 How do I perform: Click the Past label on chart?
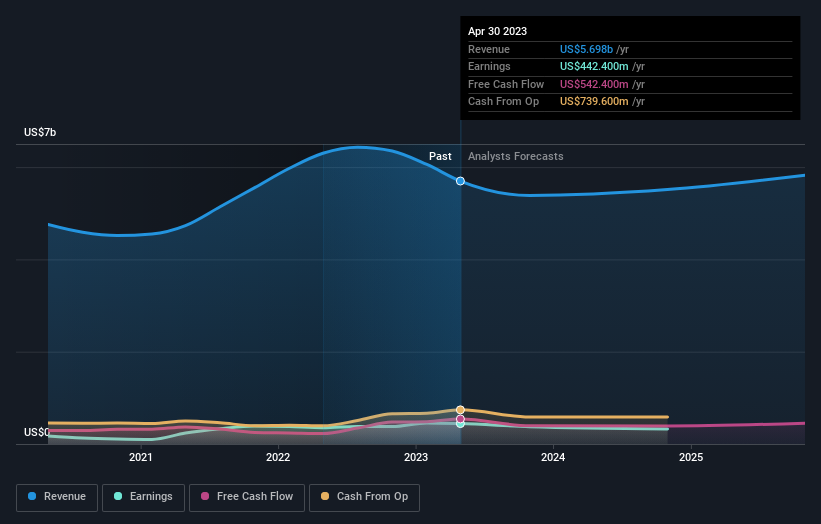coord(440,157)
